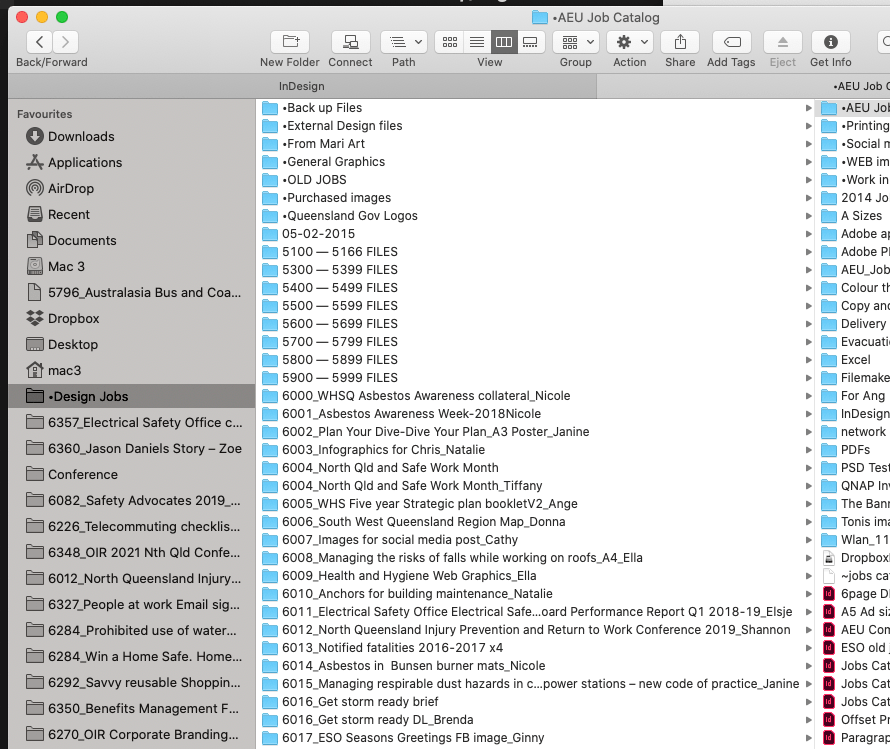Open the Path dropdown in the toolbar
The height and width of the screenshot is (749, 890).
[x=404, y=42]
